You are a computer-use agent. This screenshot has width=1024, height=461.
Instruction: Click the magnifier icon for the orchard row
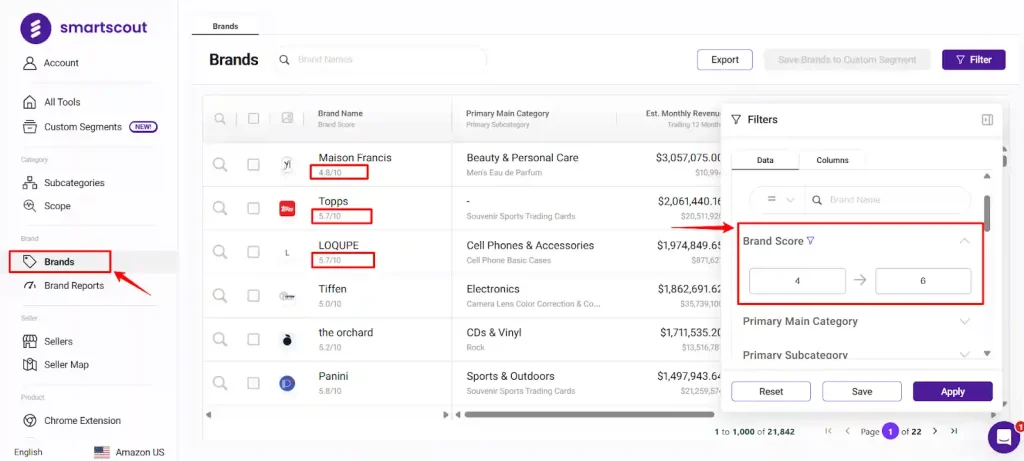click(x=220, y=340)
